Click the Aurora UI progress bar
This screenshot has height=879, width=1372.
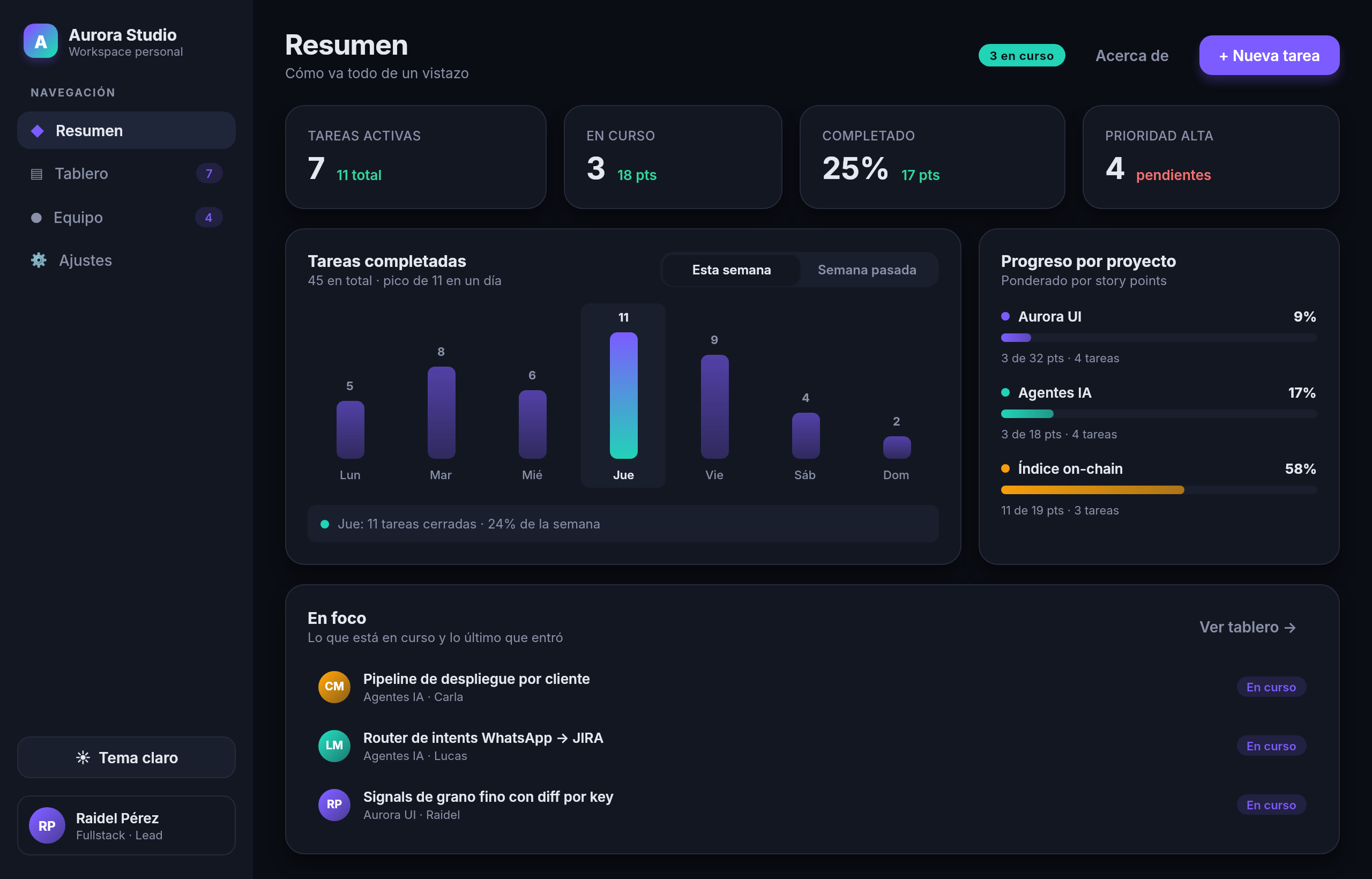tap(1159, 338)
